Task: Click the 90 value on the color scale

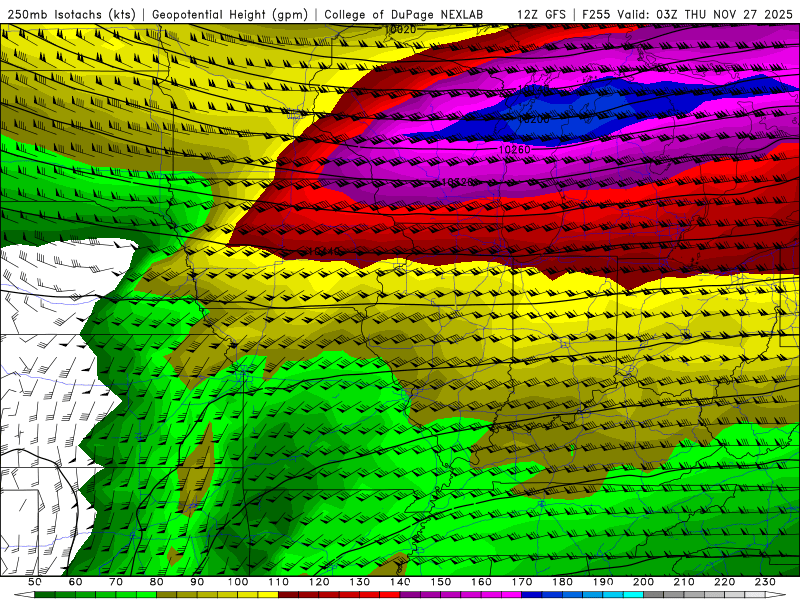Action: click(197, 582)
